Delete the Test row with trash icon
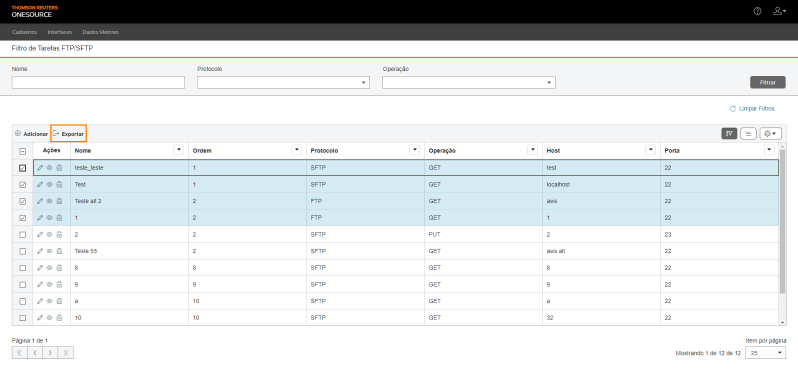The image size is (798, 375). click(x=59, y=184)
